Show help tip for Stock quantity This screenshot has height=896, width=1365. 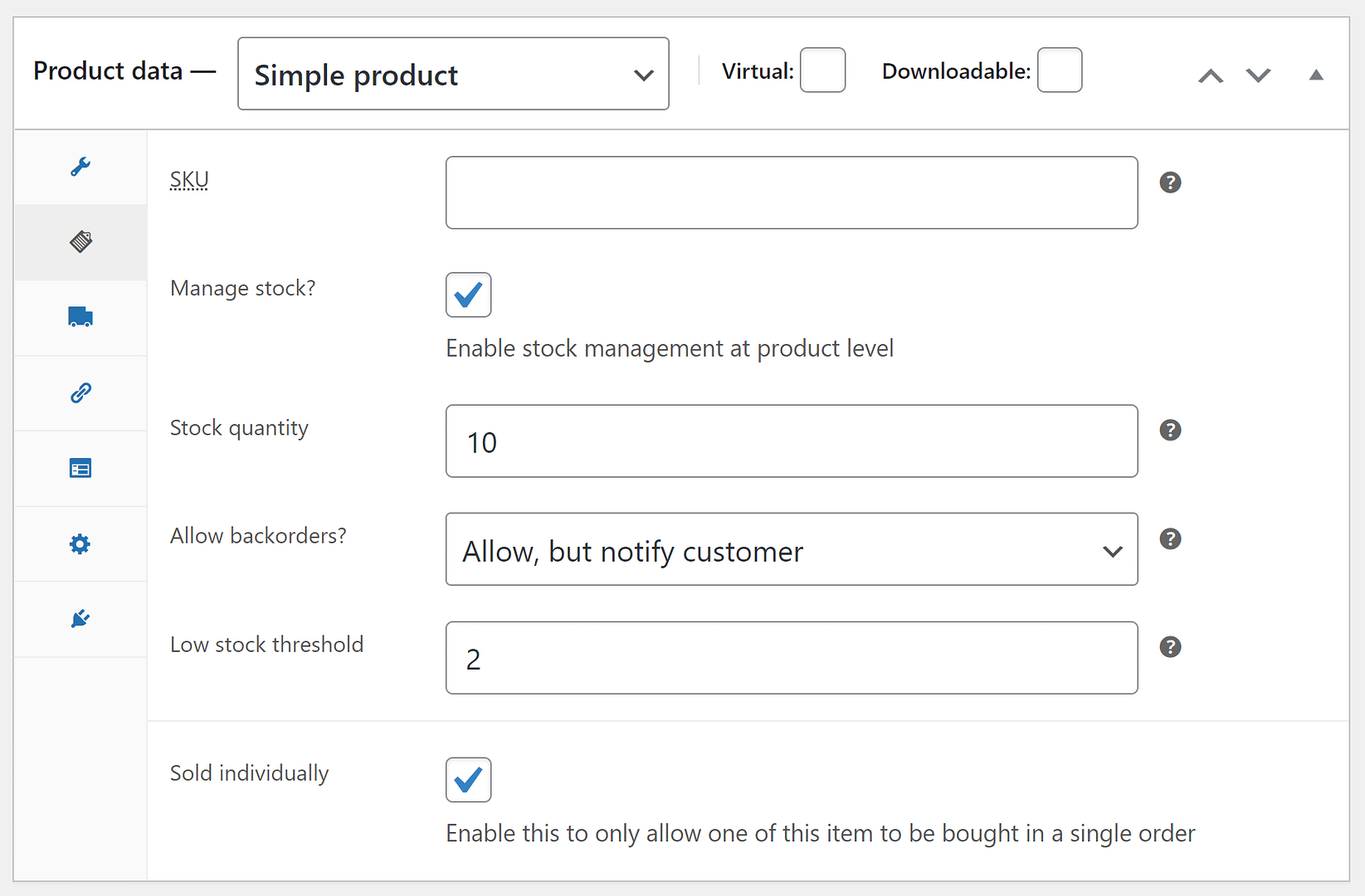pos(1170,431)
